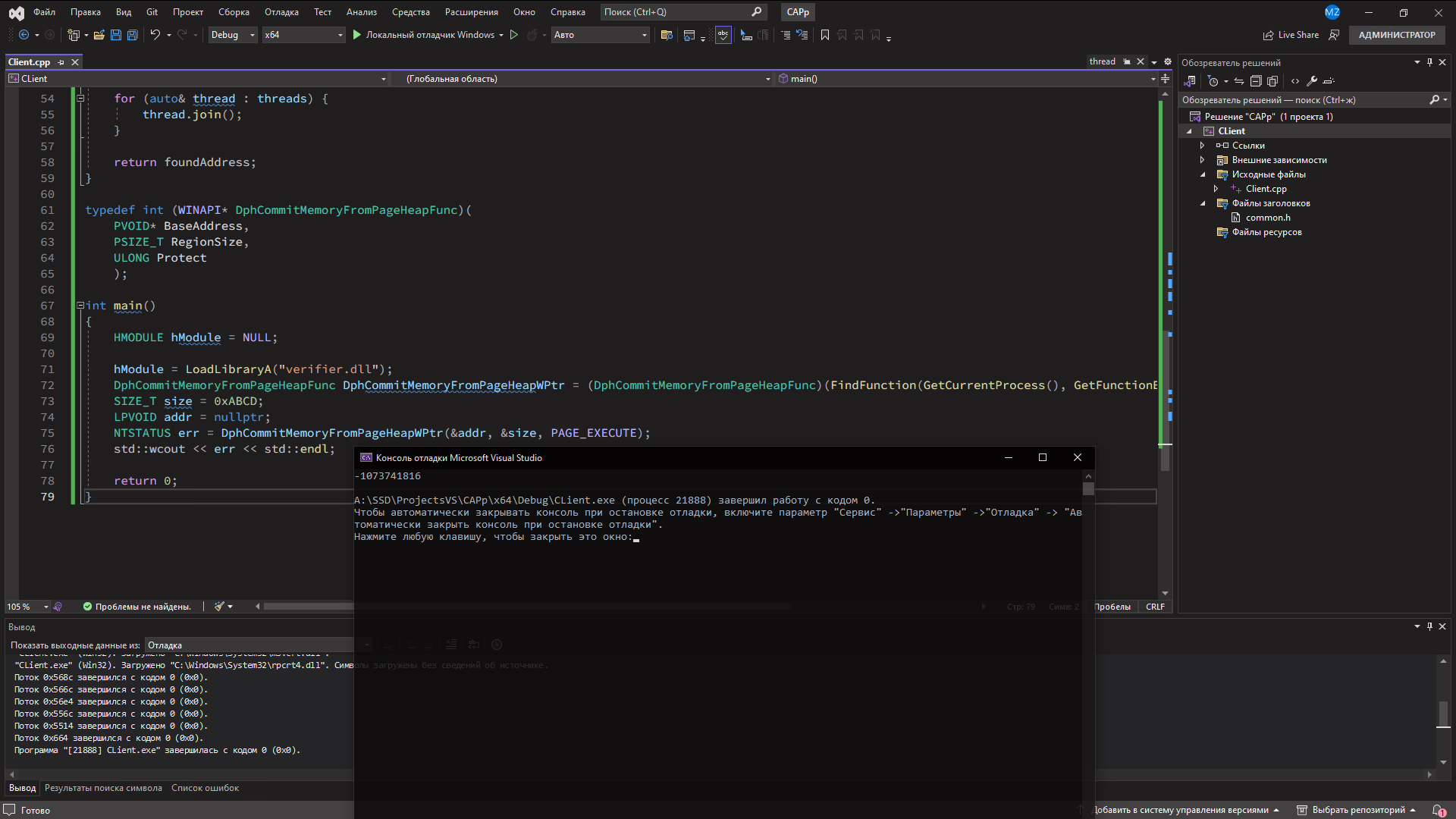Open the Live Share icon
This screenshot has height=819, width=1456.
1268,35
